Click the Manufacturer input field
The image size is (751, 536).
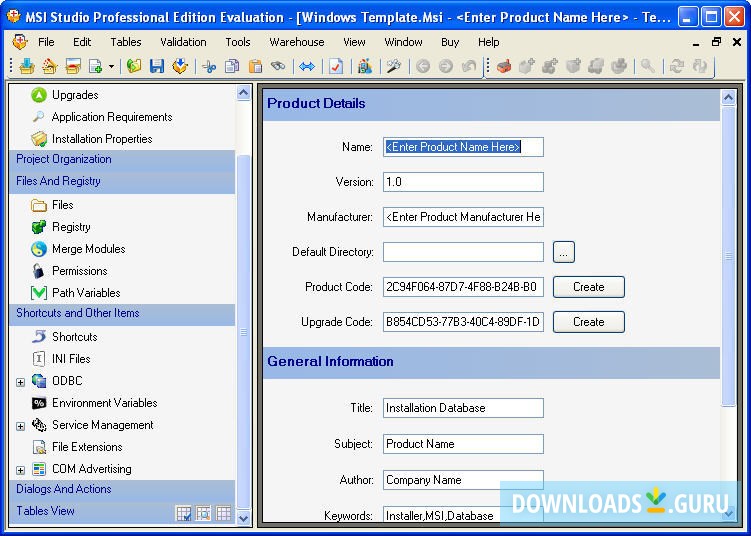coord(463,217)
